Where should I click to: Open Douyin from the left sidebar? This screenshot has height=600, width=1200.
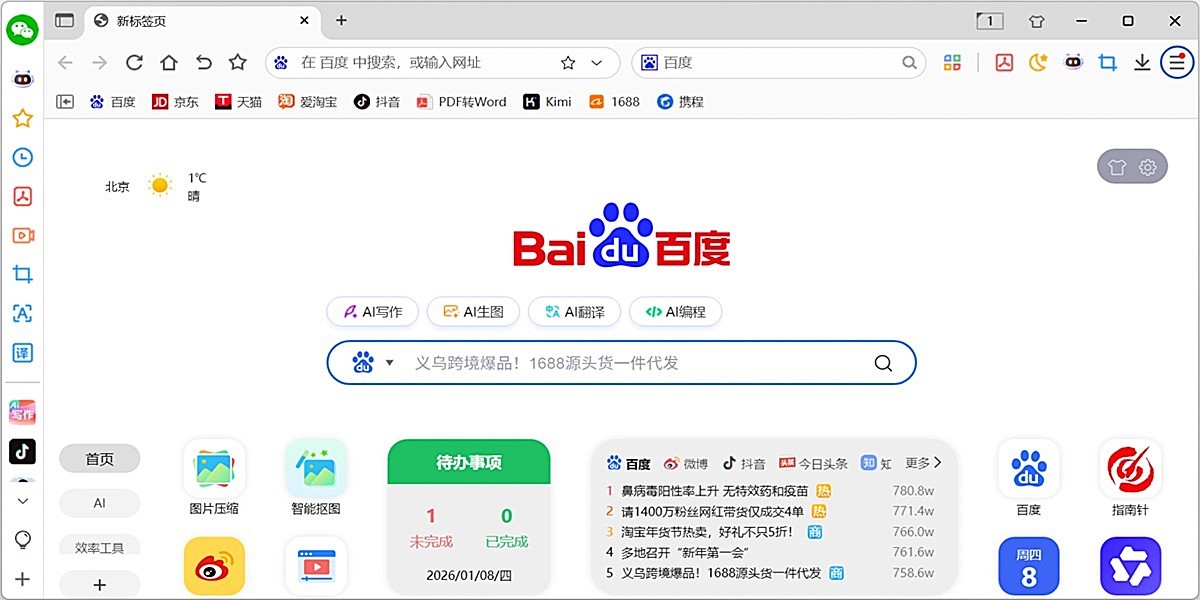click(22, 452)
